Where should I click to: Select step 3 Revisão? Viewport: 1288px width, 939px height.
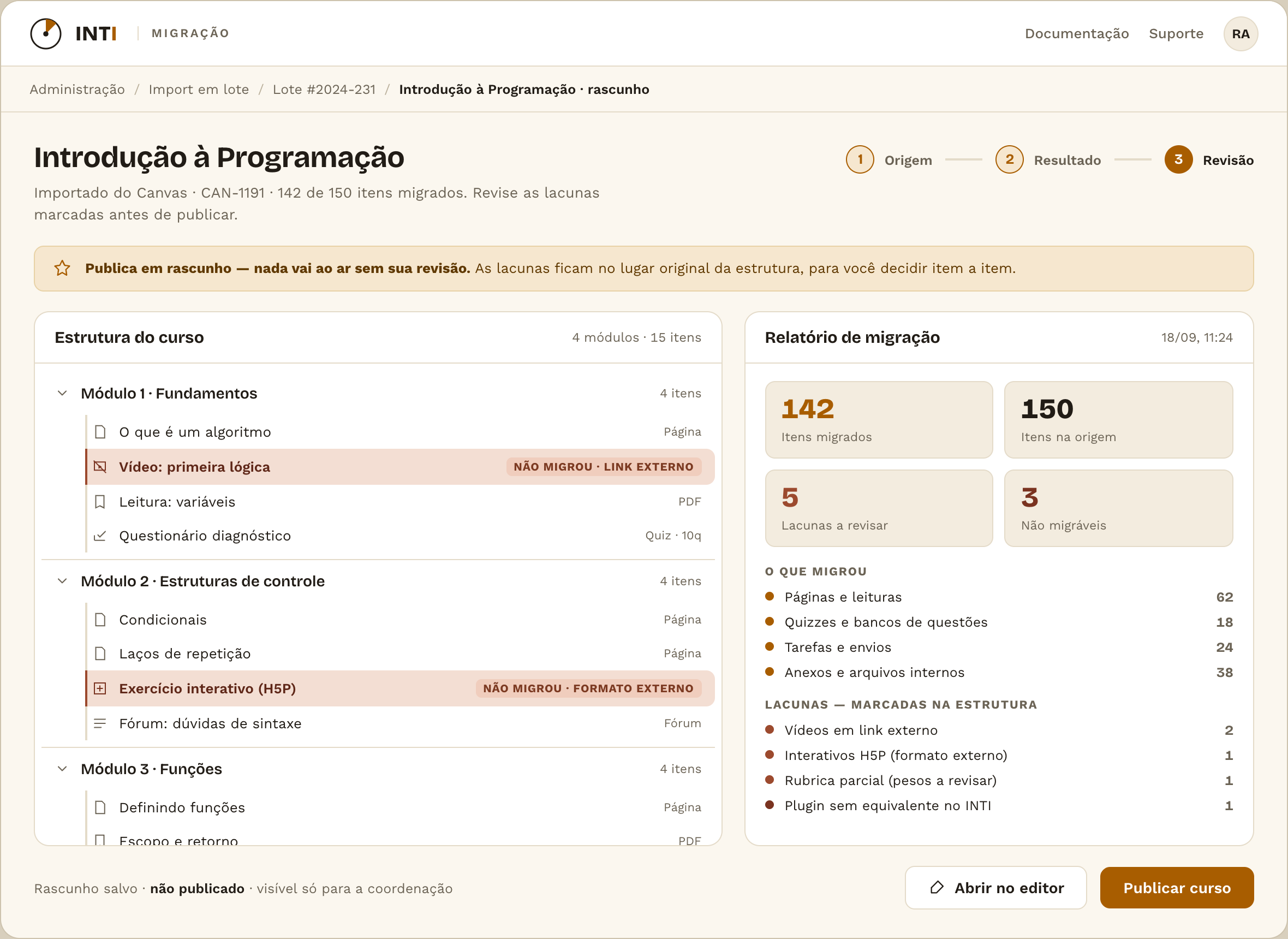(1209, 160)
